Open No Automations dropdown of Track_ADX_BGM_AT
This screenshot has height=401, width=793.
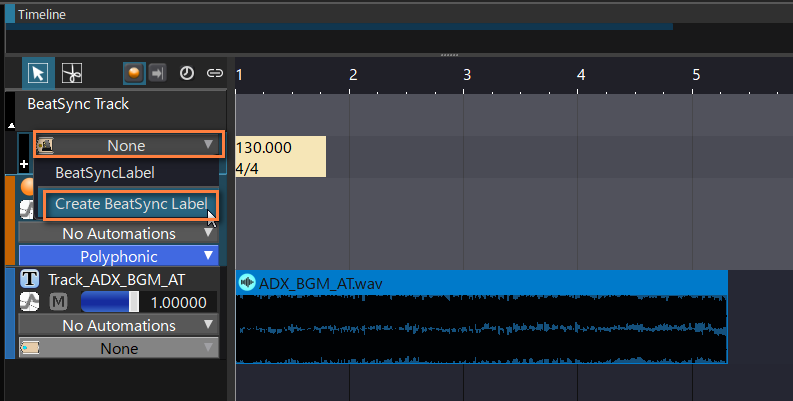(118, 325)
